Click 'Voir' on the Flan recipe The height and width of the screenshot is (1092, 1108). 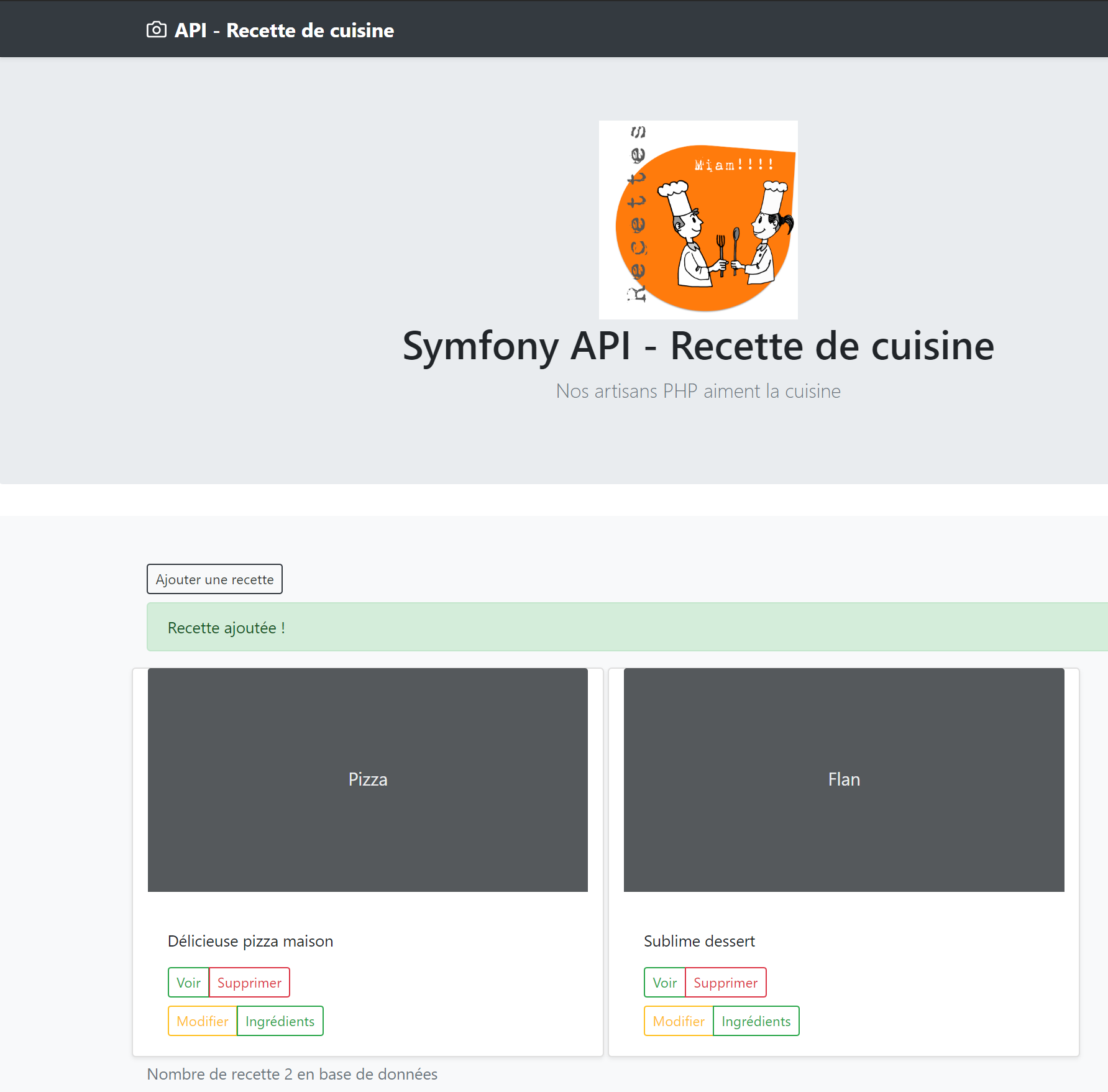click(664, 982)
